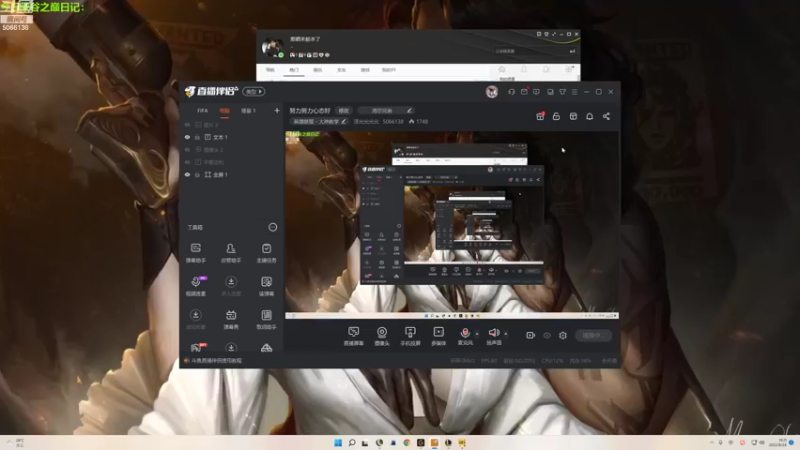Toggle visibility of fourth hidden source row
This screenshot has width=800, height=450.
pos(187,162)
